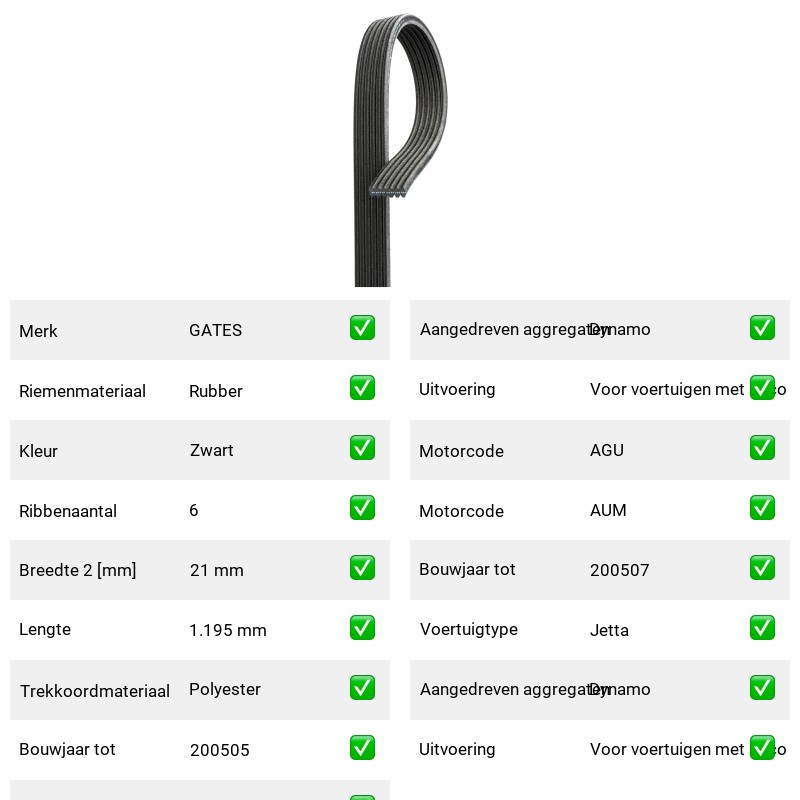This screenshot has width=800, height=800.
Task: Select the GATES brand value
Action: click(x=215, y=330)
